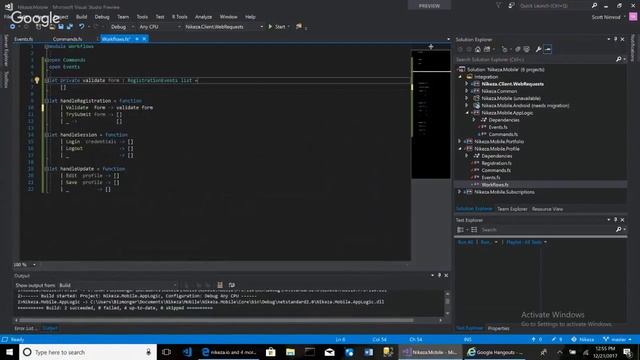
Task: Click the editor minimap scroll region
Action: coord(431,114)
